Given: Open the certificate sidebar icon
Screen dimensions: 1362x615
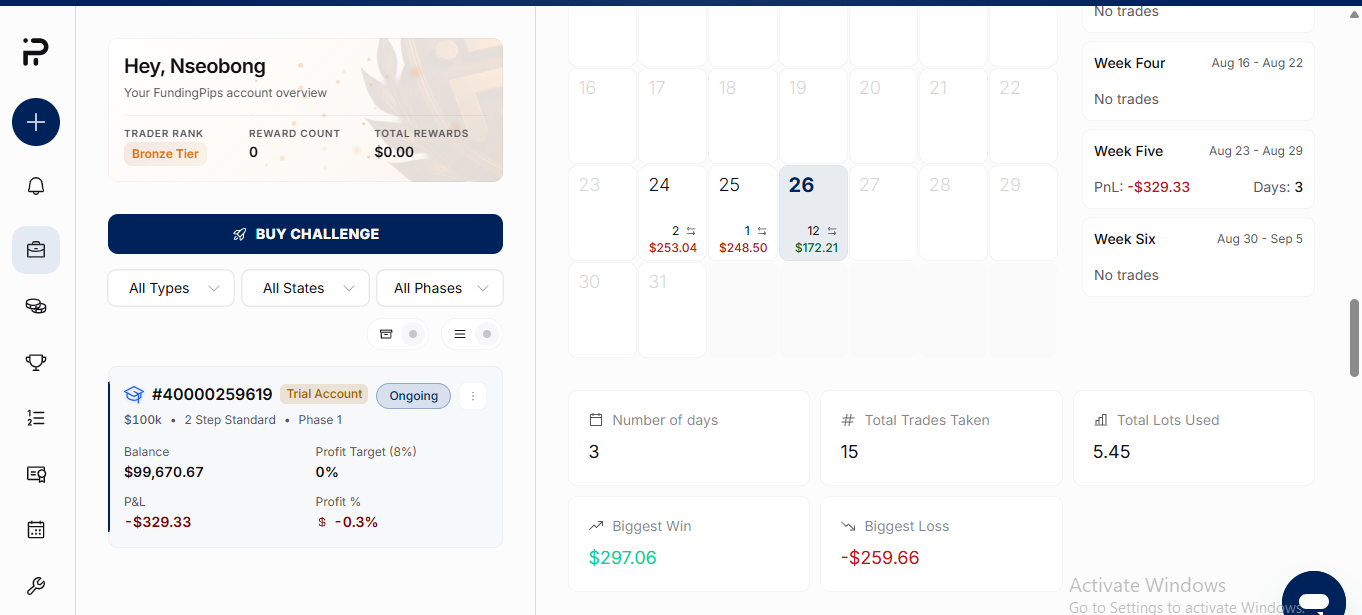Looking at the screenshot, I should (36, 474).
